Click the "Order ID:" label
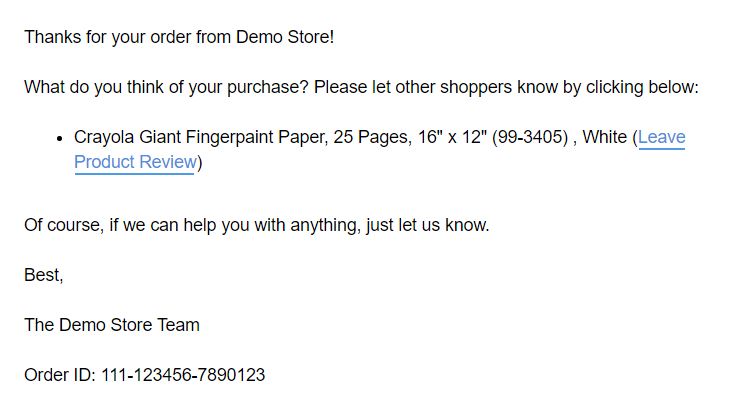747x400 pixels. (60, 375)
